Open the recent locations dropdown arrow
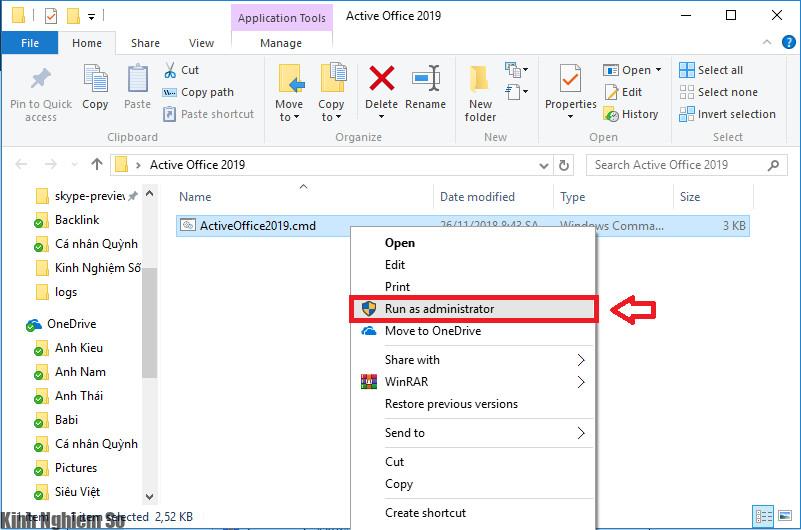 75,165
